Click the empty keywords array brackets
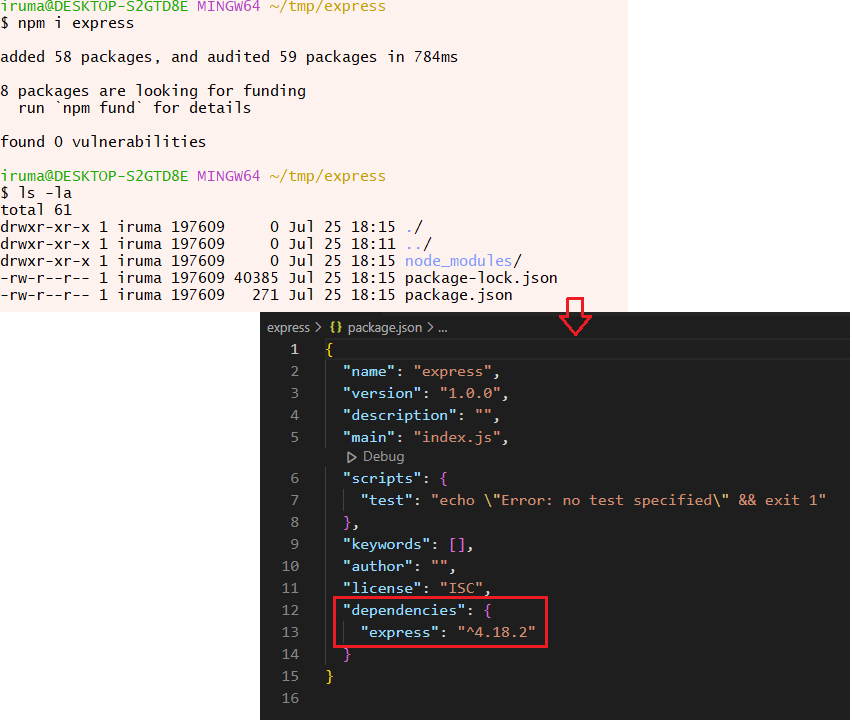 pyautogui.click(x=457, y=545)
